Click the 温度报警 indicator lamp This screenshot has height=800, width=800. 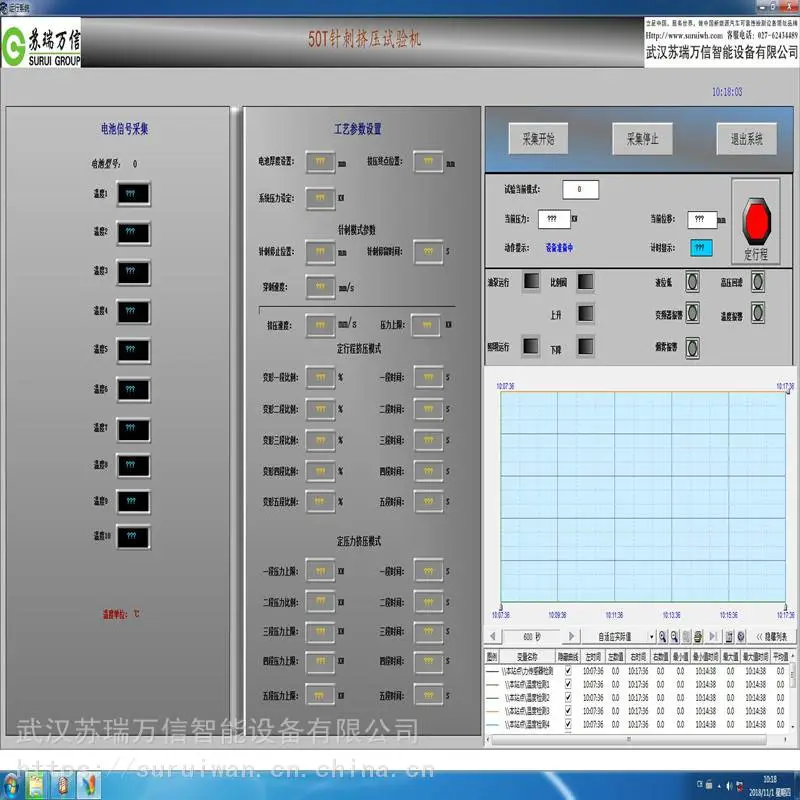tap(758, 313)
